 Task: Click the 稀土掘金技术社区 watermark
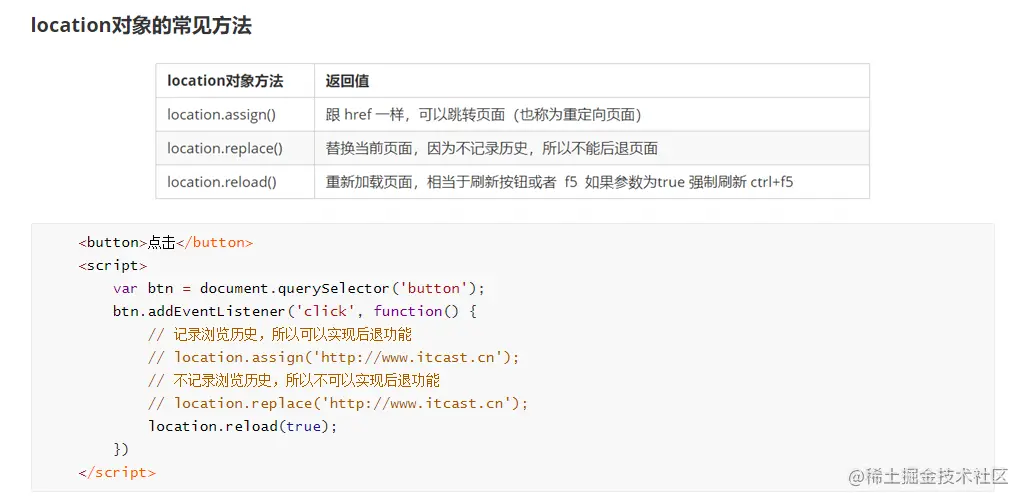click(x=928, y=477)
